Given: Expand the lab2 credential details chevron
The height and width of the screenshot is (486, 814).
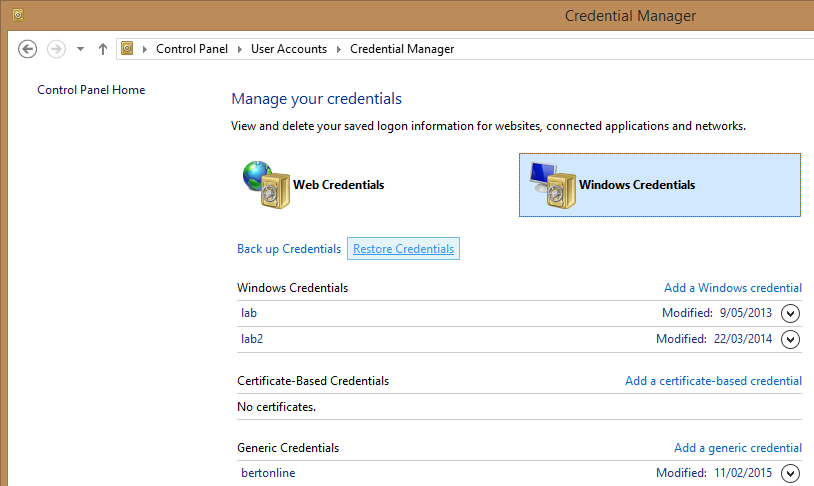Looking at the screenshot, I should 791,339.
